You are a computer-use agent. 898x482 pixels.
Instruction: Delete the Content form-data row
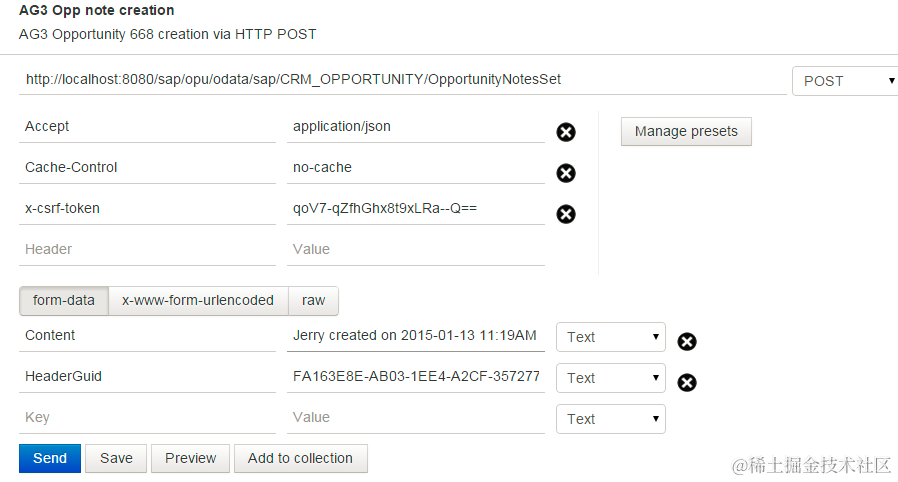687,341
